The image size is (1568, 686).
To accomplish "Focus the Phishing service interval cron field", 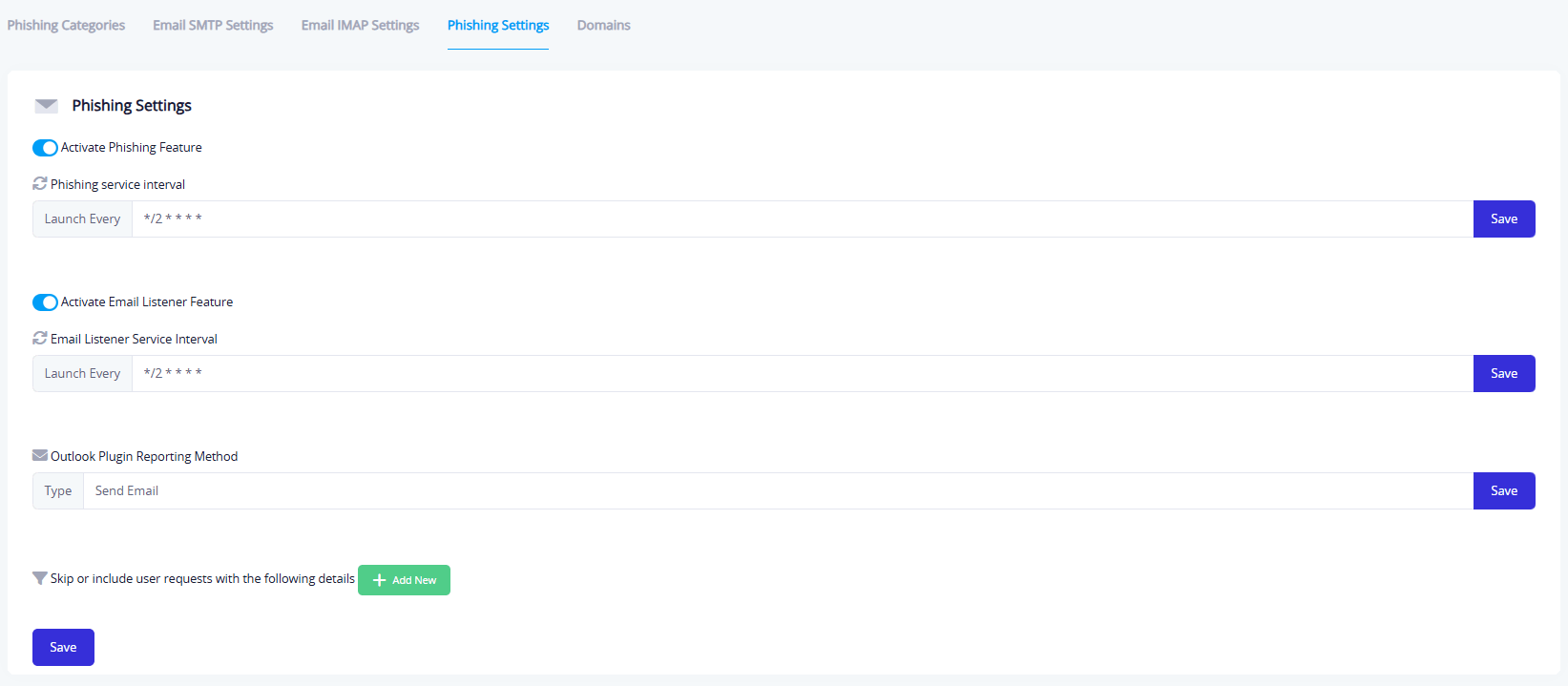I will (x=802, y=219).
